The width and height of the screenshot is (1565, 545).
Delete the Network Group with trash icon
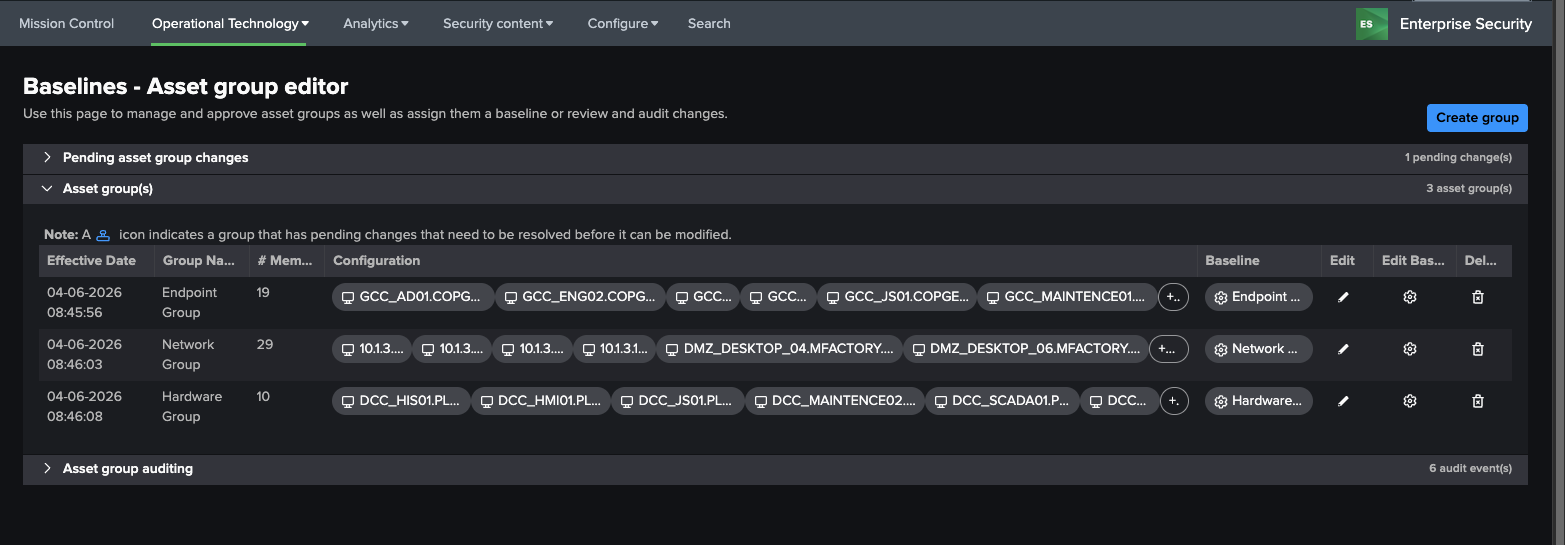point(1478,349)
